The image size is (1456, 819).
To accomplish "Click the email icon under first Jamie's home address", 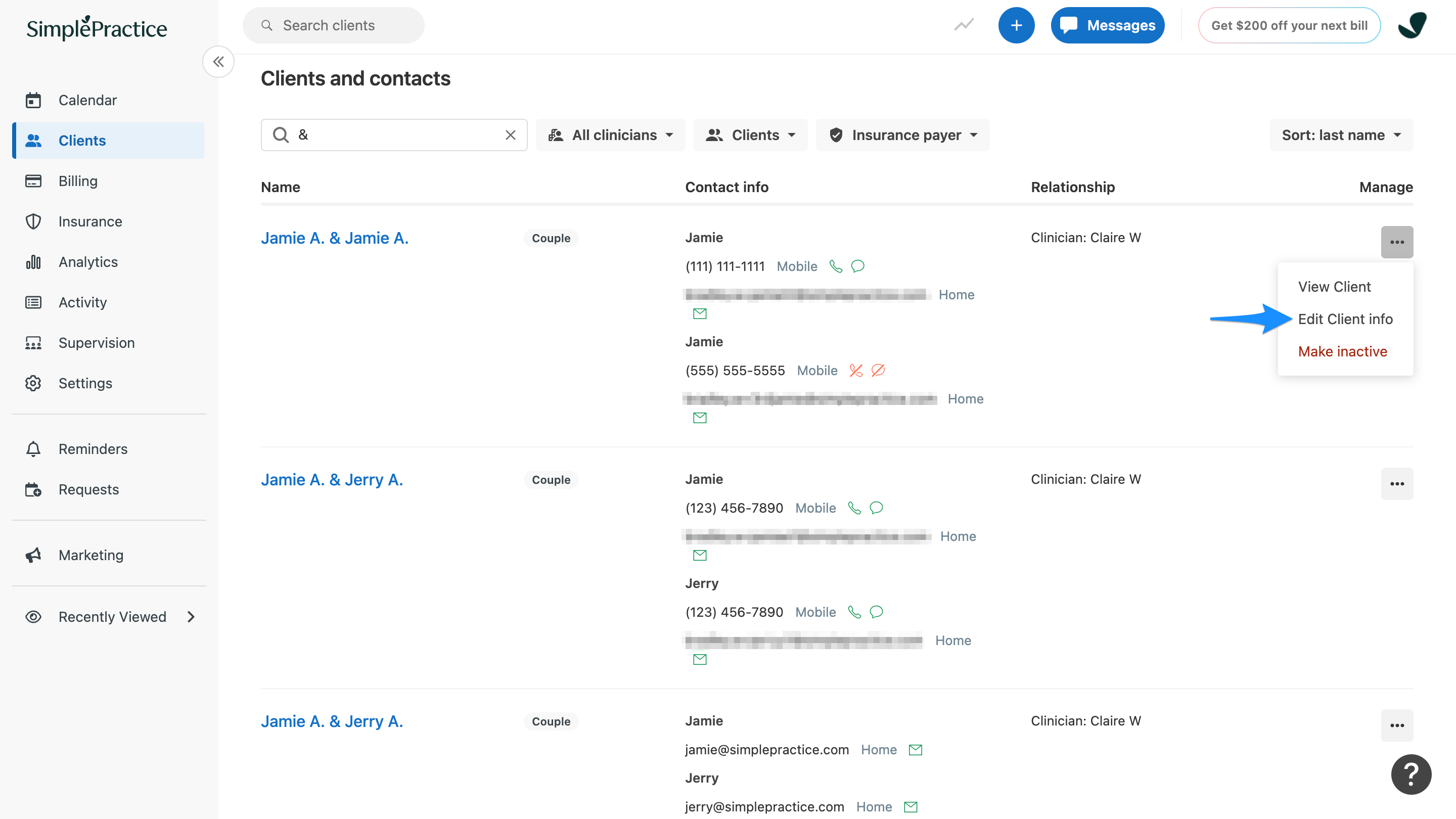I will 700,313.
